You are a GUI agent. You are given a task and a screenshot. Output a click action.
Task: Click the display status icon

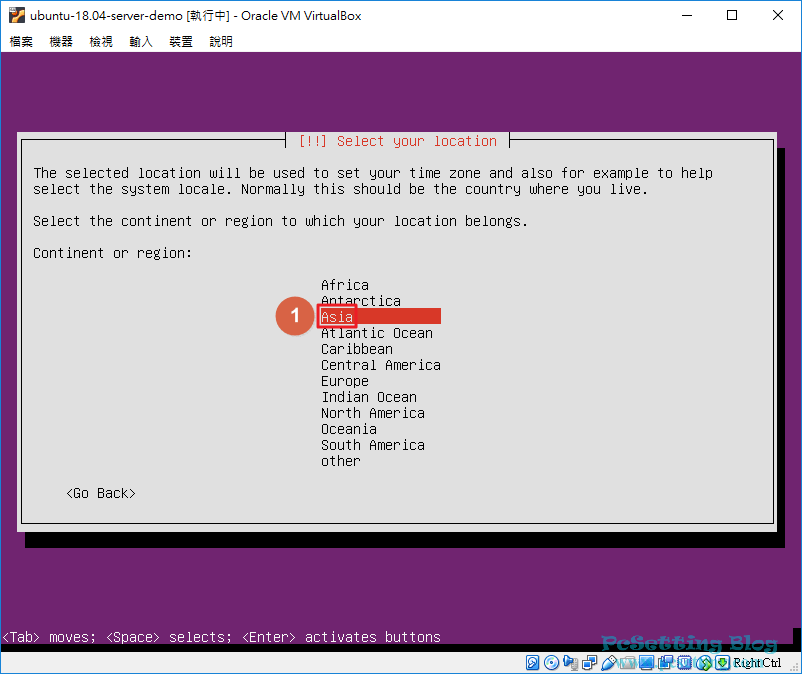[x=646, y=663]
